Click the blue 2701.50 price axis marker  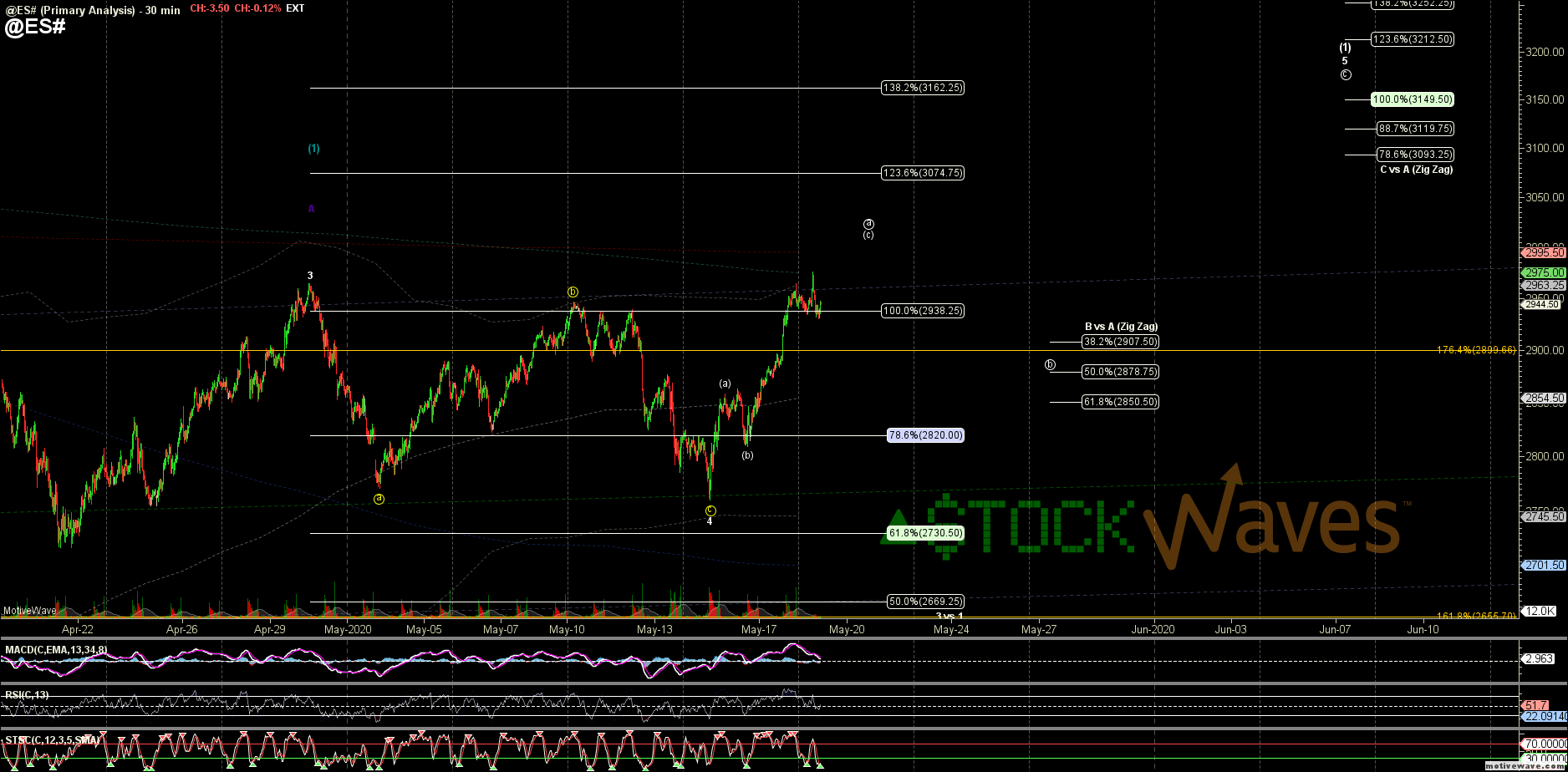coord(1543,566)
